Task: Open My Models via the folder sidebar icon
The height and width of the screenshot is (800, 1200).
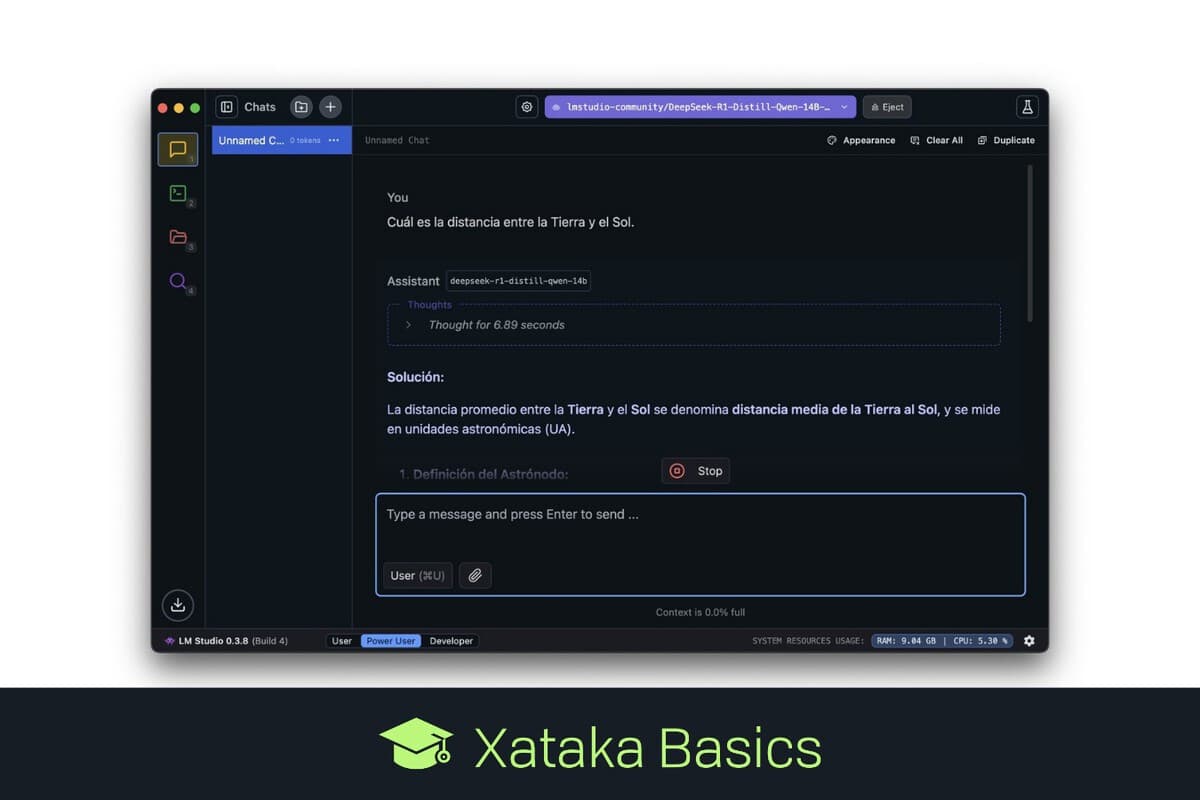Action: click(x=178, y=237)
